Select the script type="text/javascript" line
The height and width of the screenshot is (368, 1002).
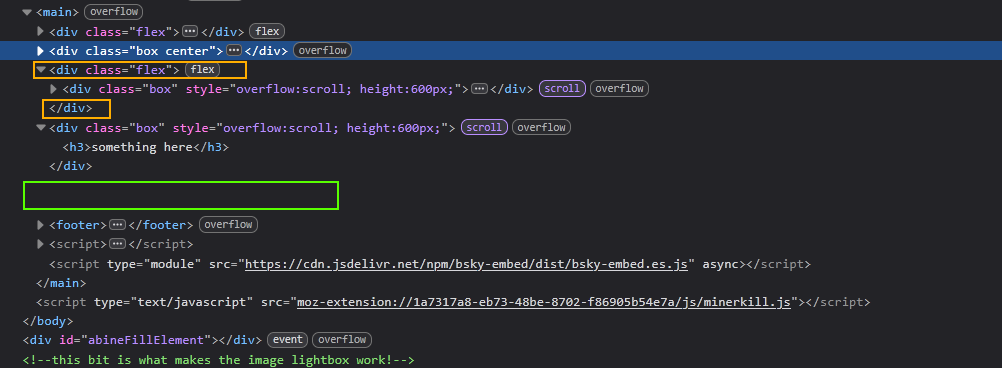(x=453, y=302)
